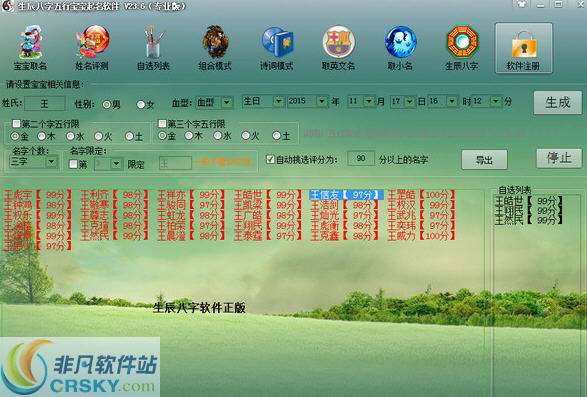587x397 pixels.
Task: Select gender 女 radio button
Action: tap(141, 104)
